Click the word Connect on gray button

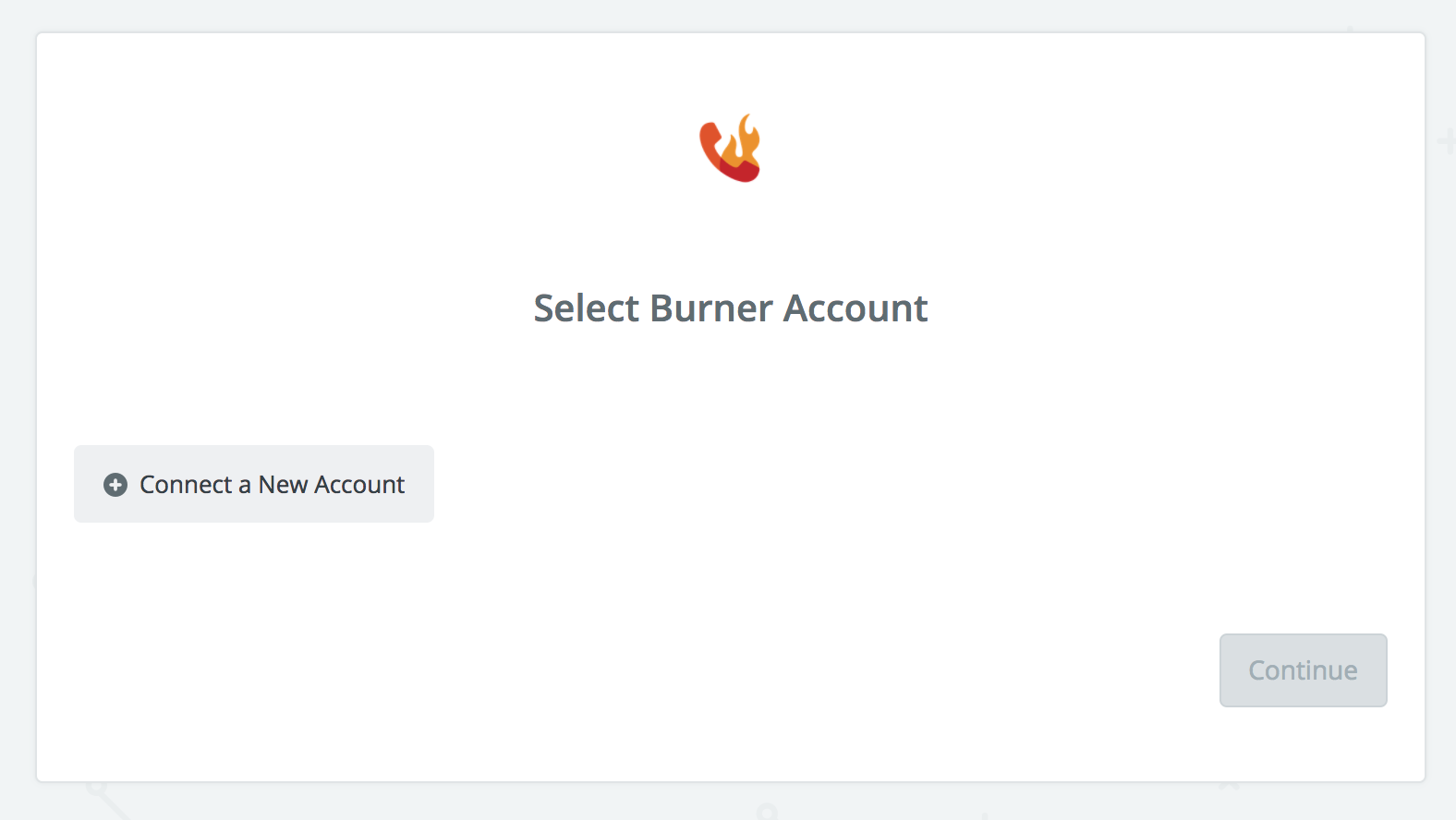coord(186,485)
